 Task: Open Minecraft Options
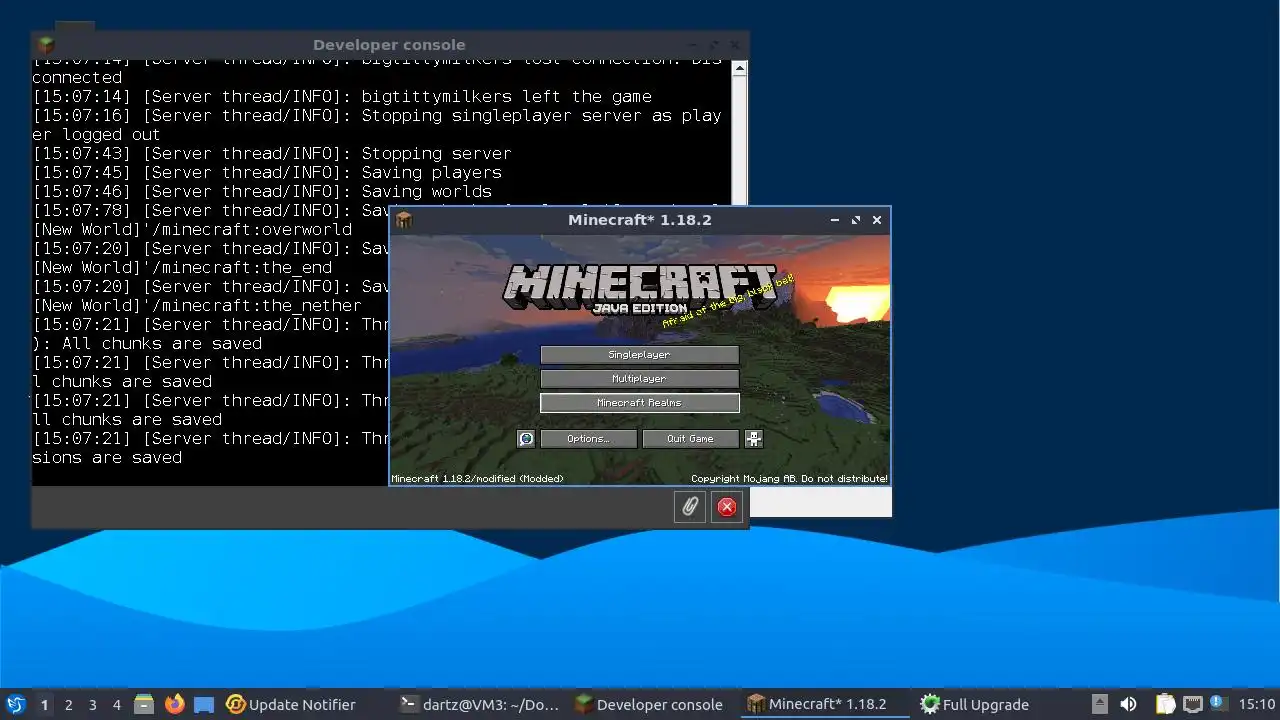pos(588,439)
